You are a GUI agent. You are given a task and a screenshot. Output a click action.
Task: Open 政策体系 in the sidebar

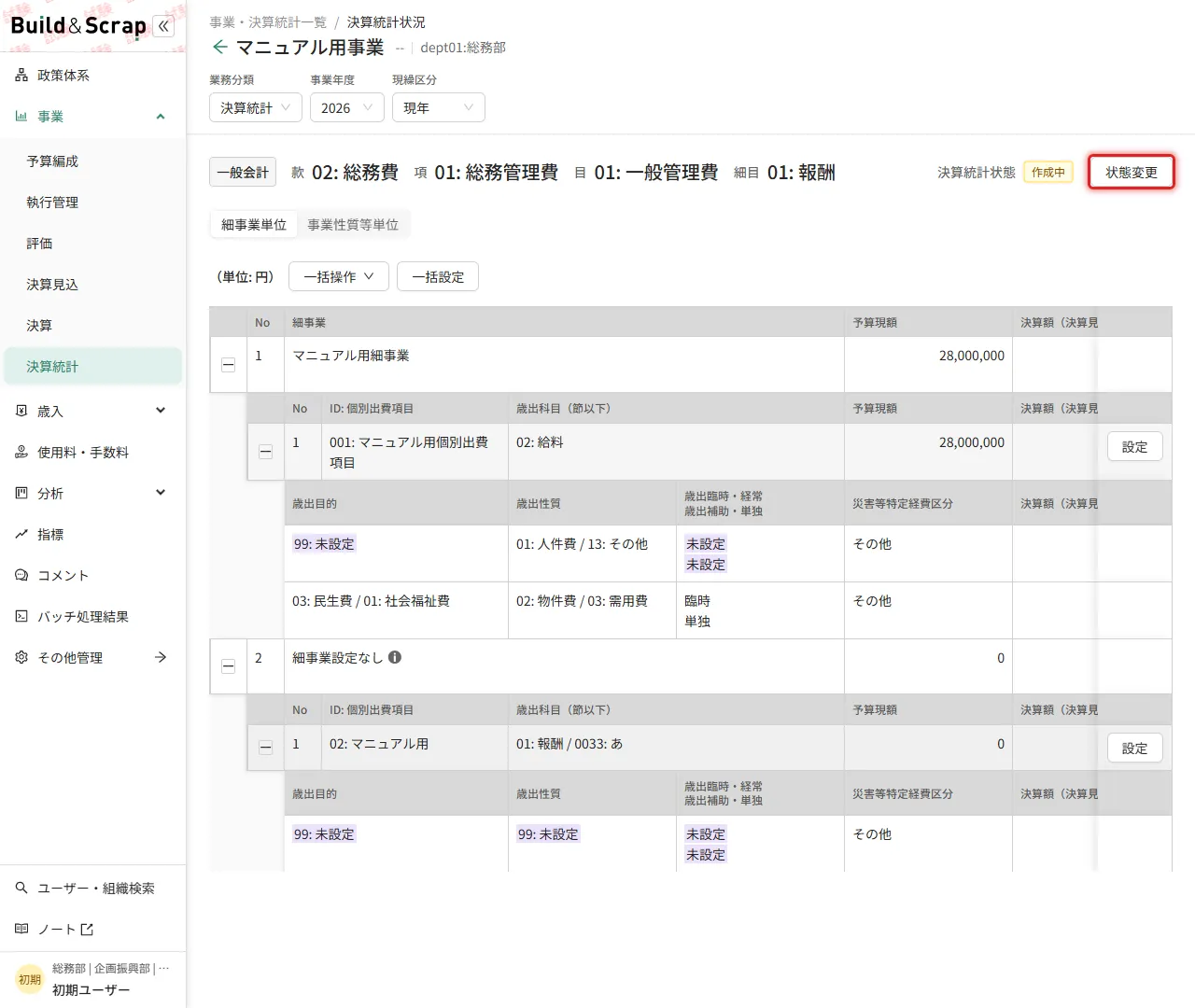point(92,76)
